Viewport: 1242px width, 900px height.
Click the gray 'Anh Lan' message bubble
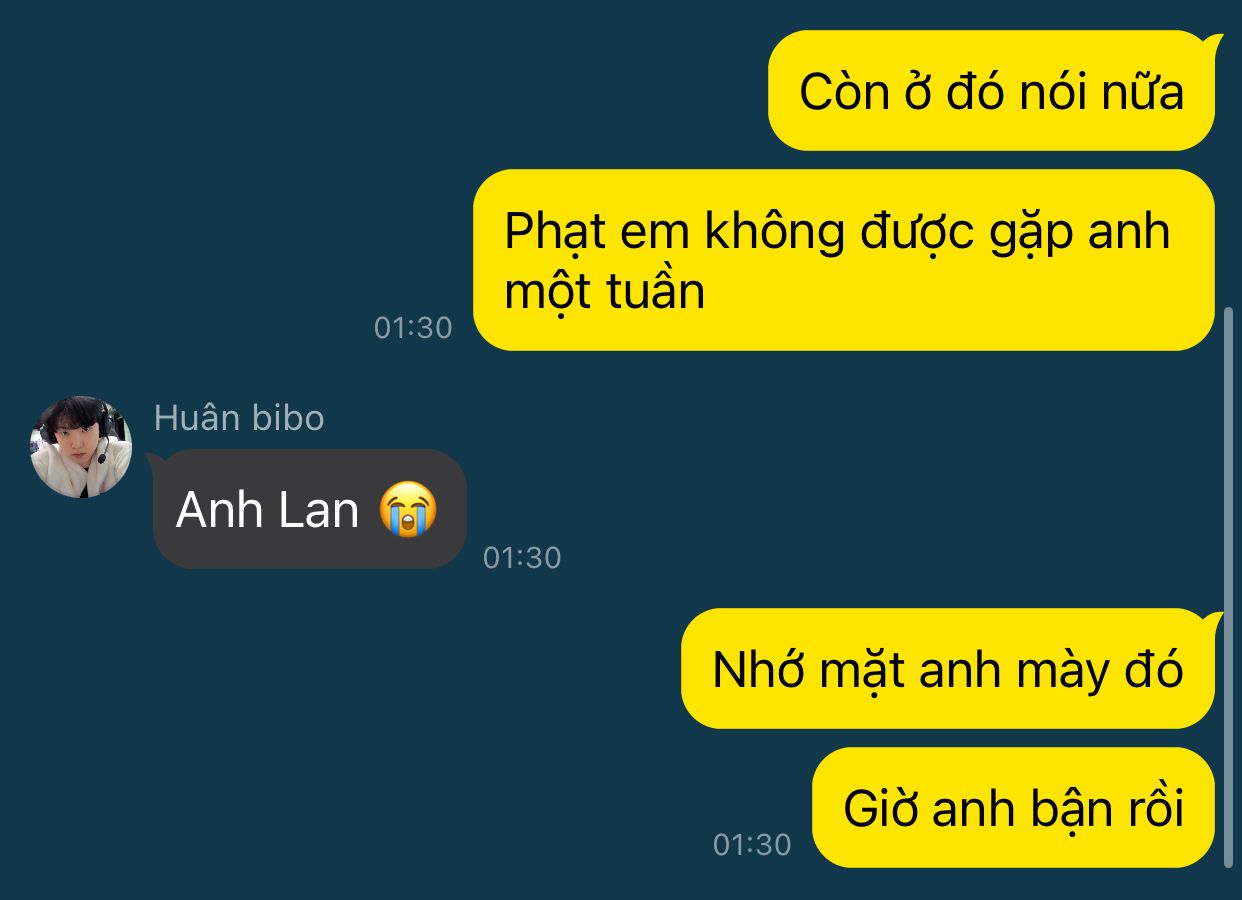308,509
